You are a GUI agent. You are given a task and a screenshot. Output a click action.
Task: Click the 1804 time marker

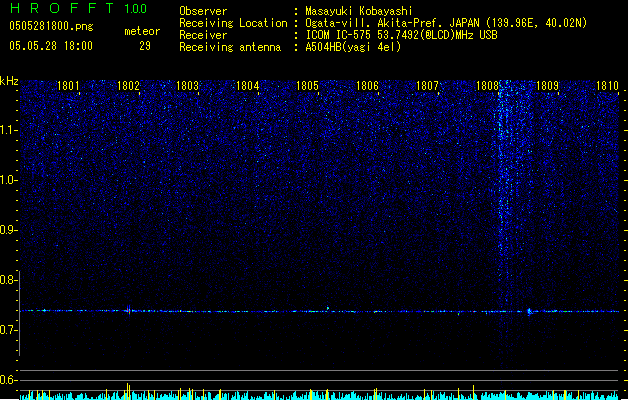248,86
